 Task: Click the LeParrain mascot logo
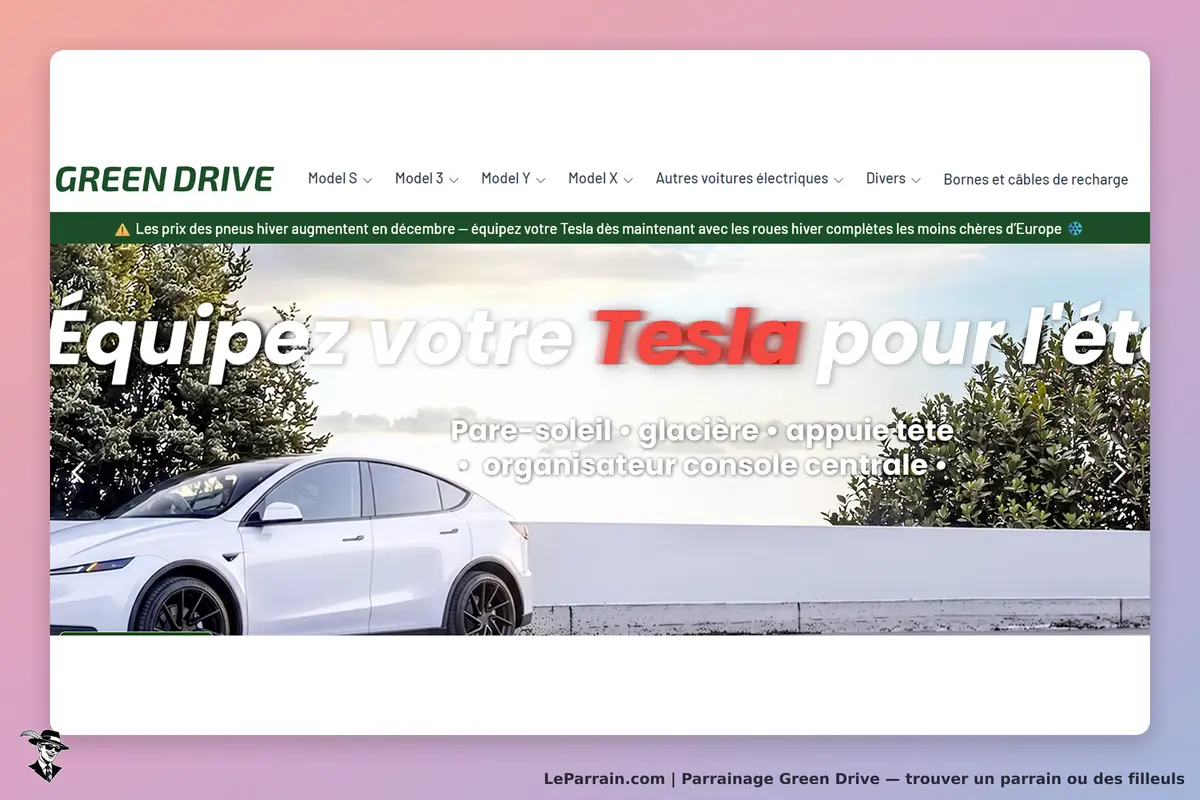point(44,755)
